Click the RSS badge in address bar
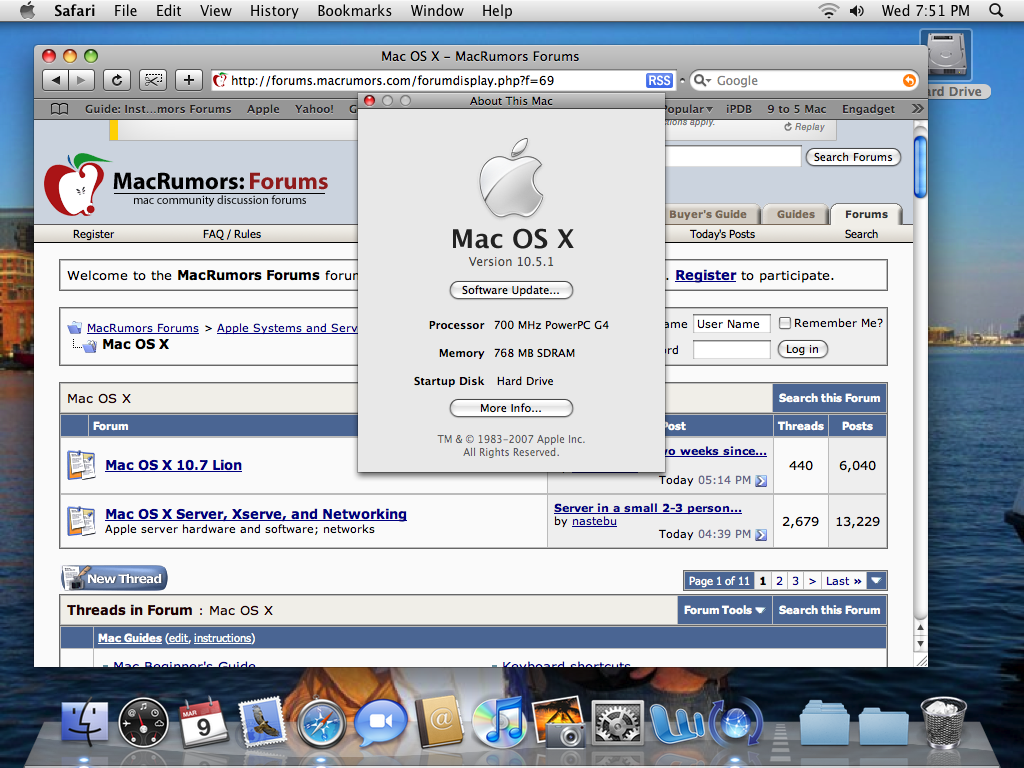Viewport: 1024px width, 768px height. point(659,80)
